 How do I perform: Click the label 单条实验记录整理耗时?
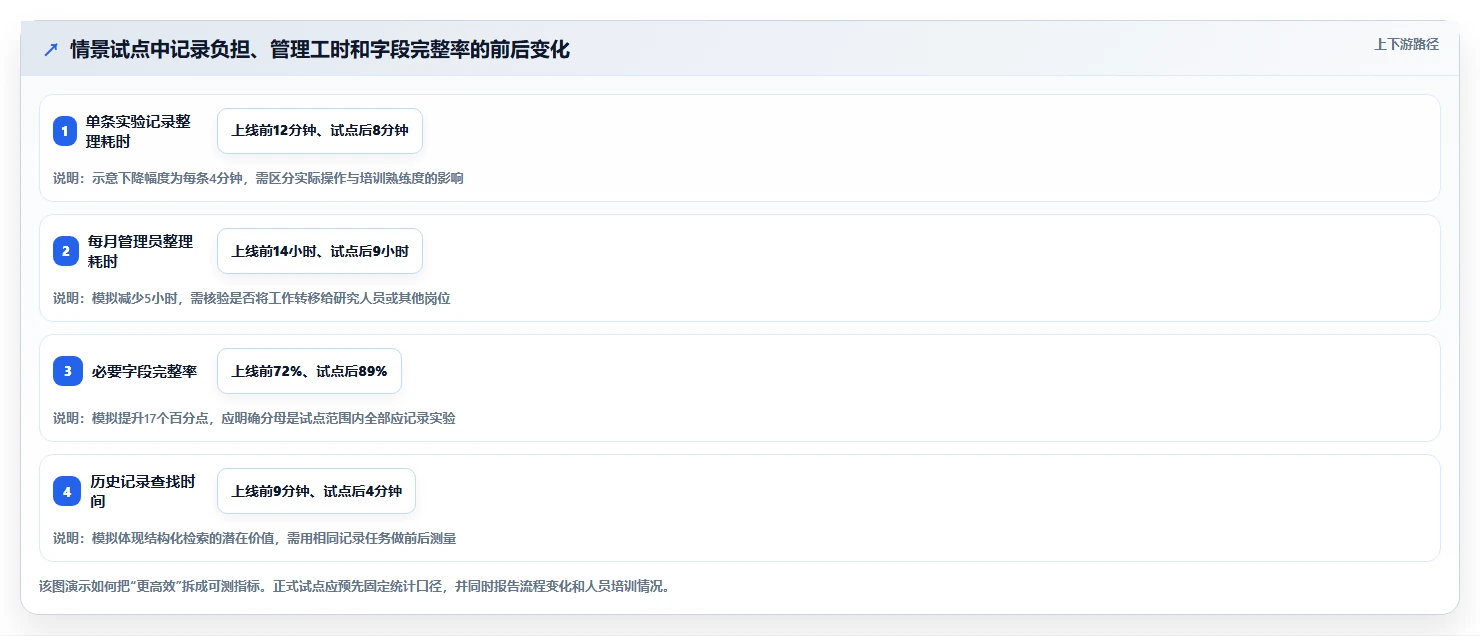point(138,131)
